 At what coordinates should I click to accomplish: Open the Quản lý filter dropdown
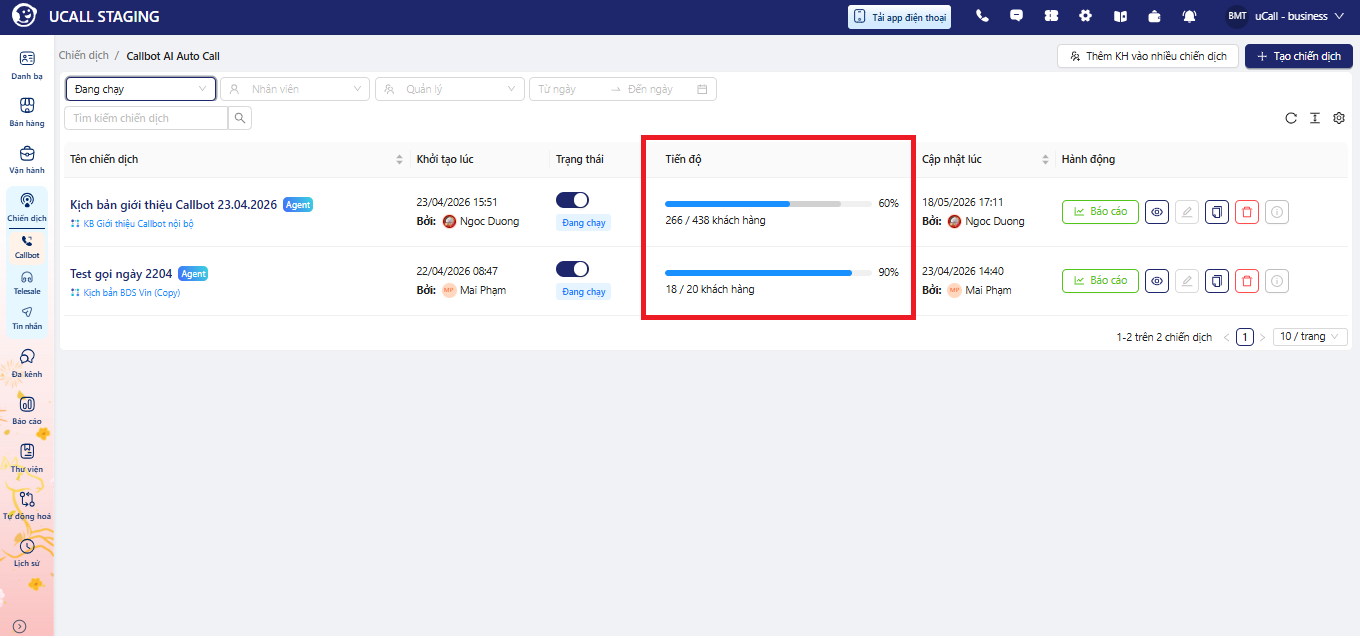coord(450,89)
